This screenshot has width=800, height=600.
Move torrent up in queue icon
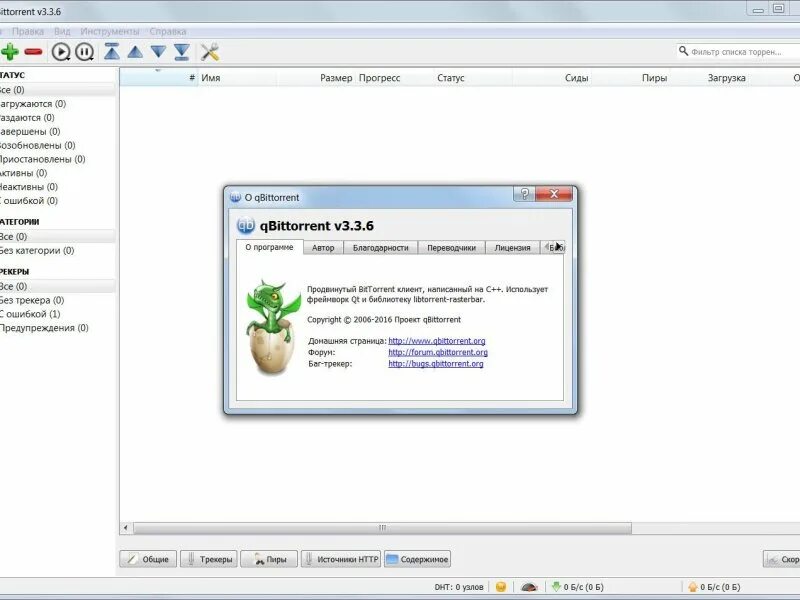pos(135,52)
